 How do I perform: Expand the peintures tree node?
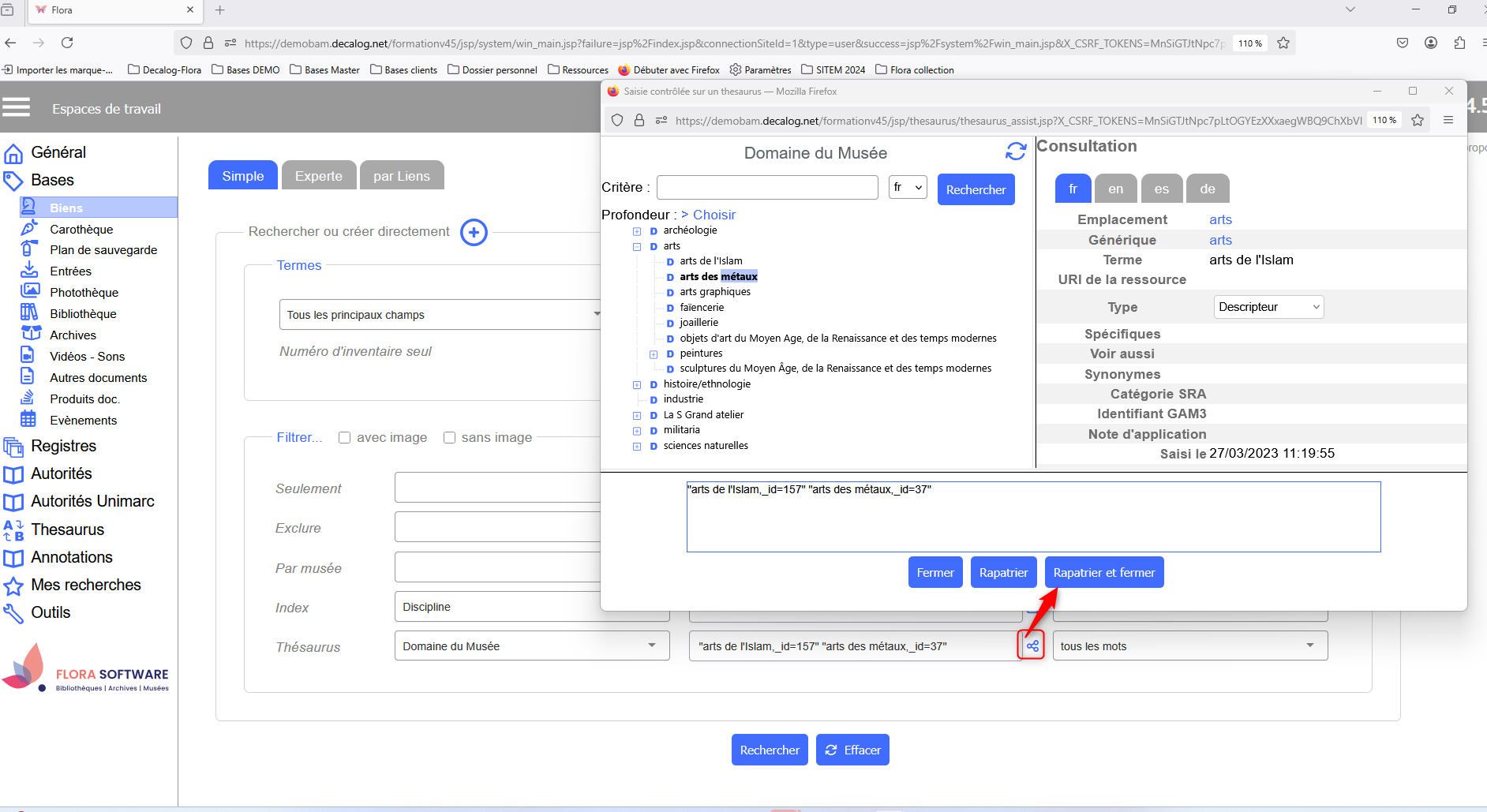coord(654,354)
